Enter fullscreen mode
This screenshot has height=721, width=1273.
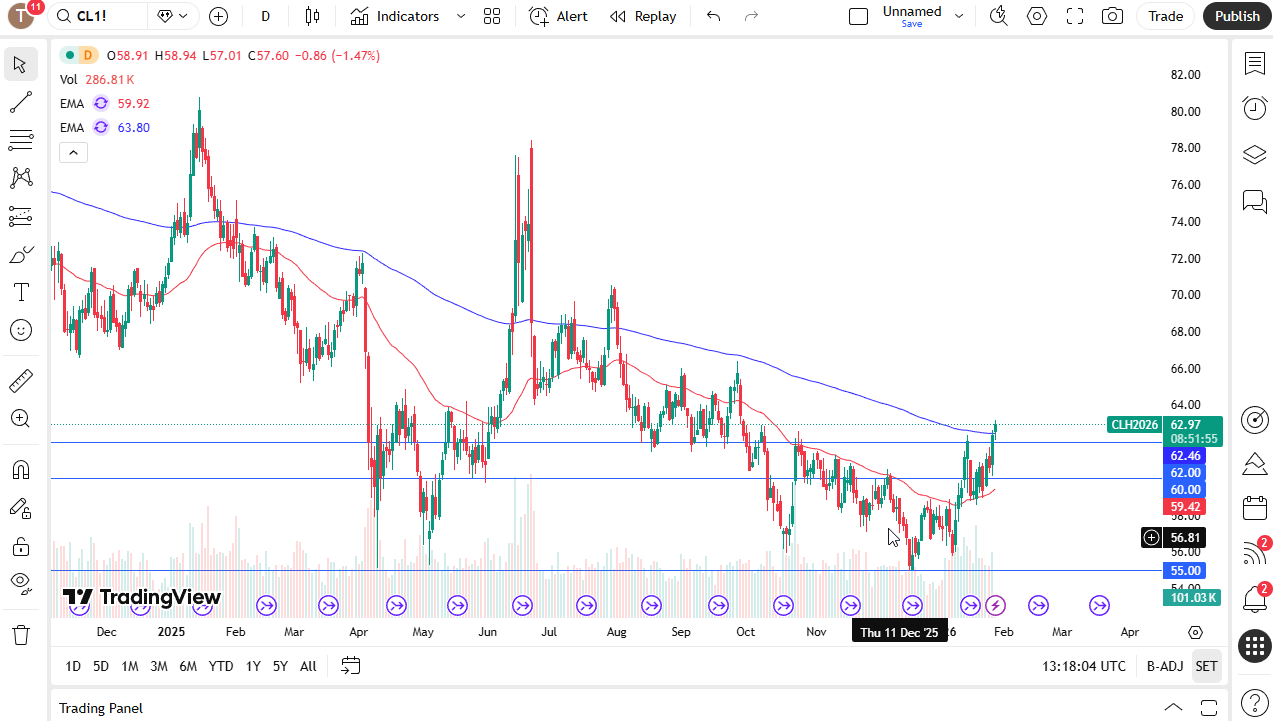point(1075,16)
